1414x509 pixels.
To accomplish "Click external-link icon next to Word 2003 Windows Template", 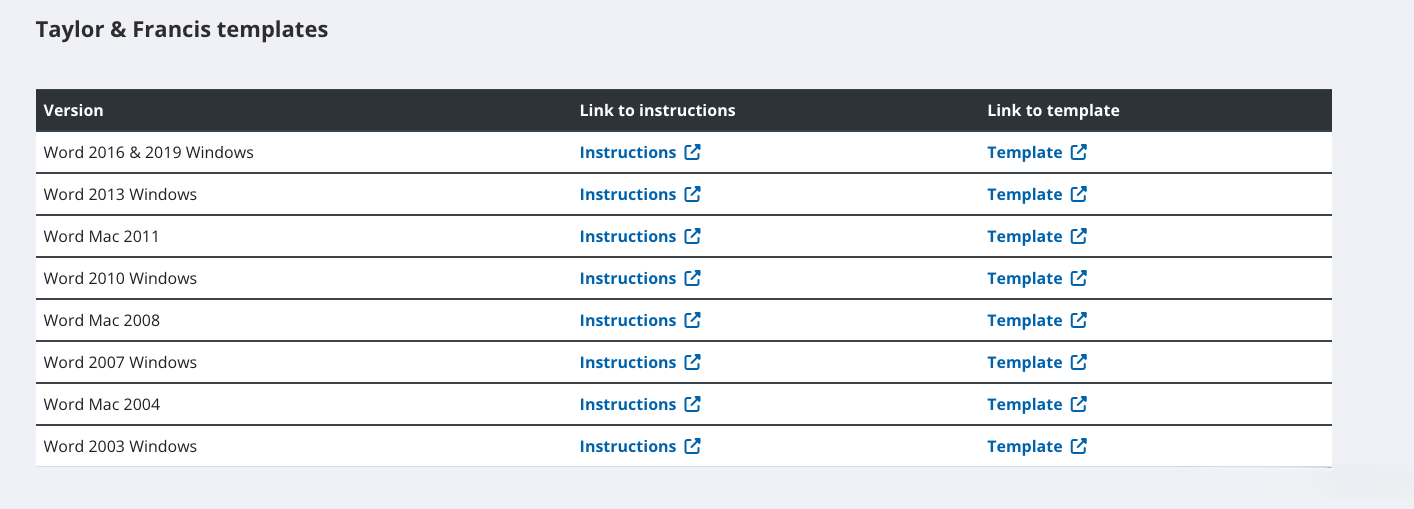I will pos(1078,447).
